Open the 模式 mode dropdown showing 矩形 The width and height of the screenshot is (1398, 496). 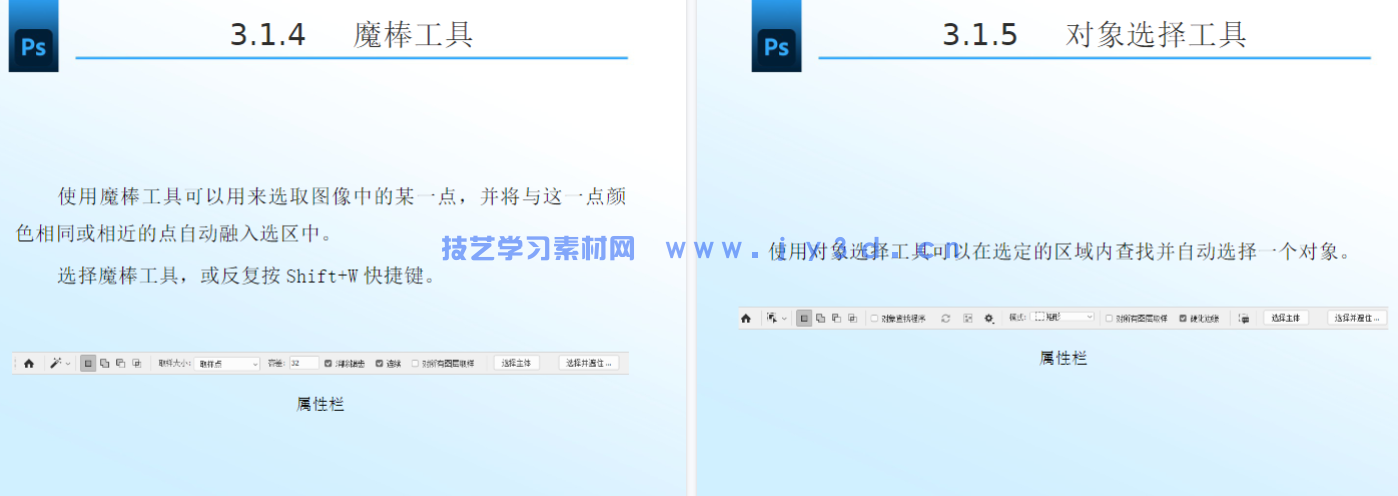point(1063,316)
